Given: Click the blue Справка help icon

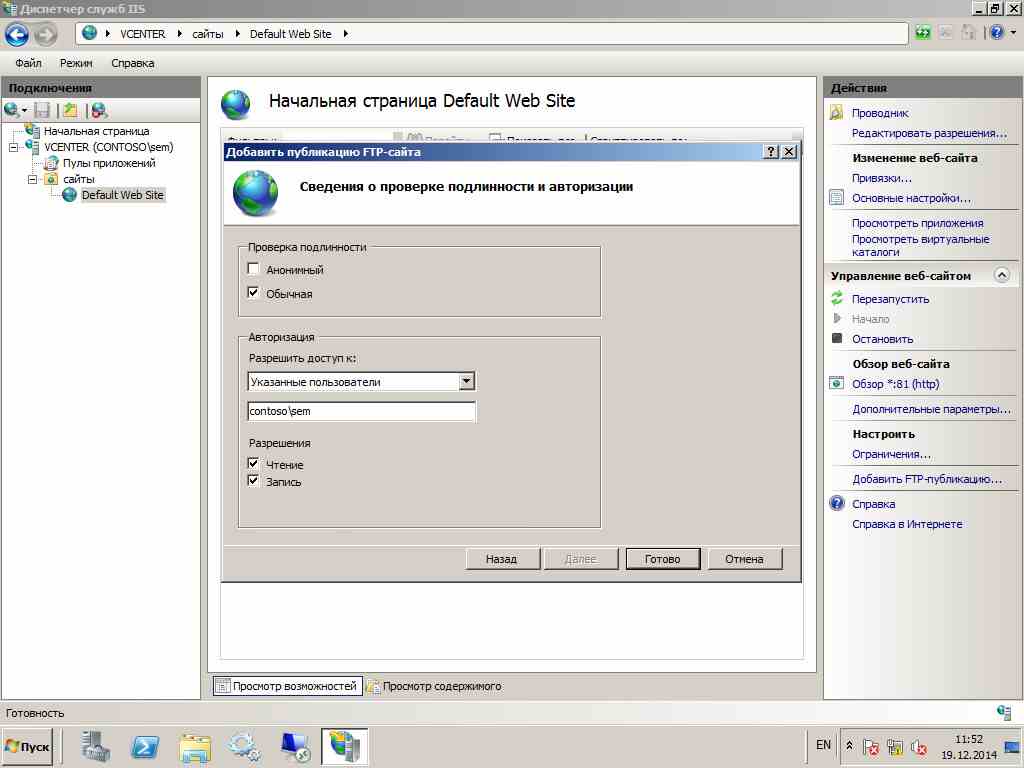Looking at the screenshot, I should (x=837, y=504).
